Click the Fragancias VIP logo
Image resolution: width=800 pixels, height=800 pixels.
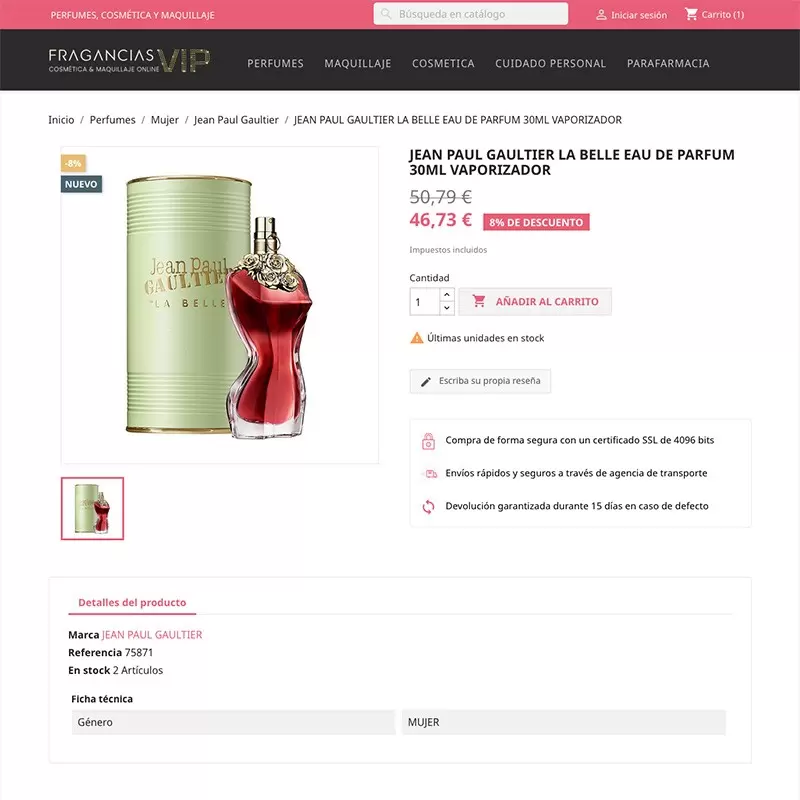[129, 61]
